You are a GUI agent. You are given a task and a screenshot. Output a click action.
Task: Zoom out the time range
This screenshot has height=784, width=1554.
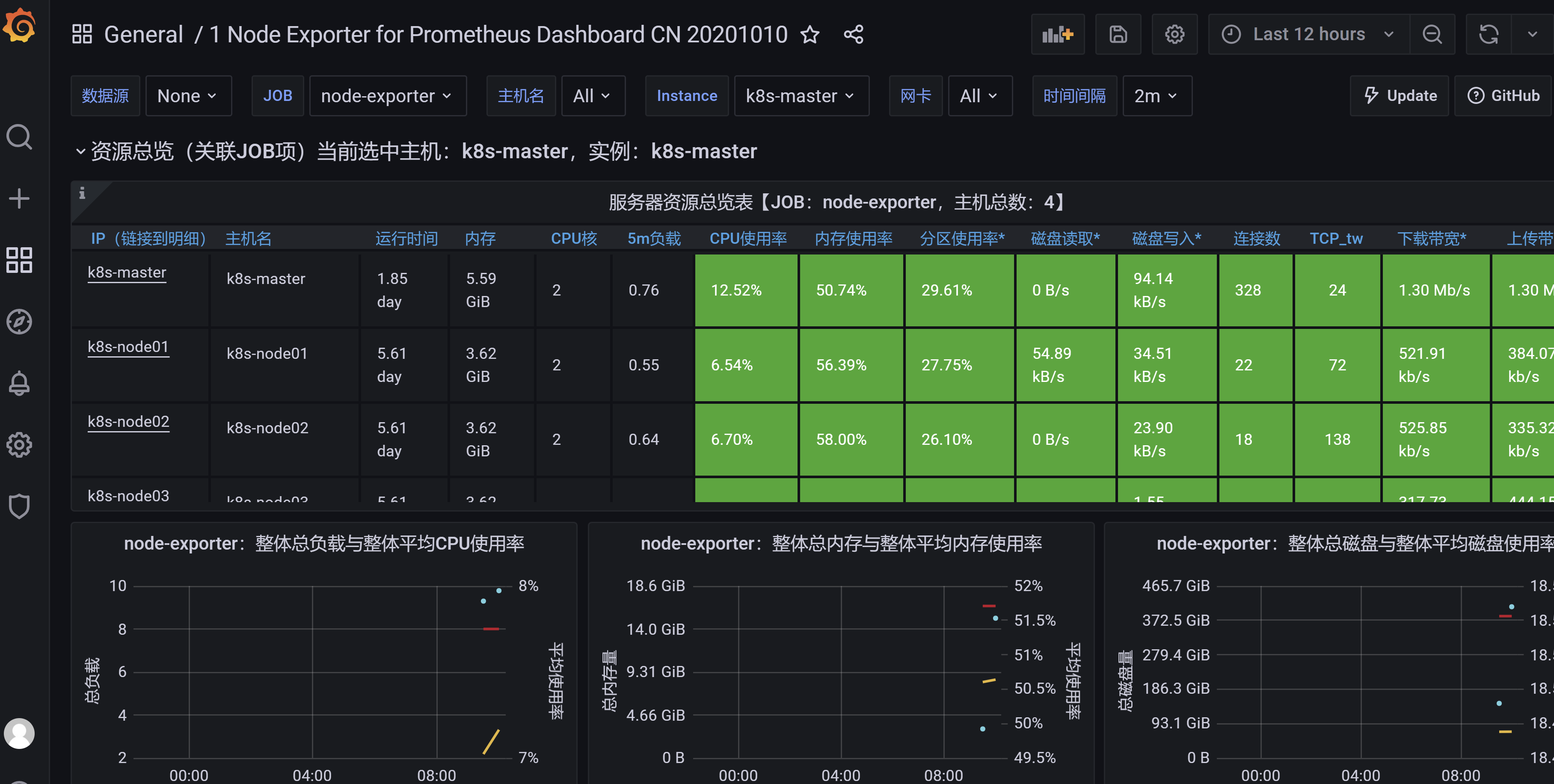tap(1433, 34)
